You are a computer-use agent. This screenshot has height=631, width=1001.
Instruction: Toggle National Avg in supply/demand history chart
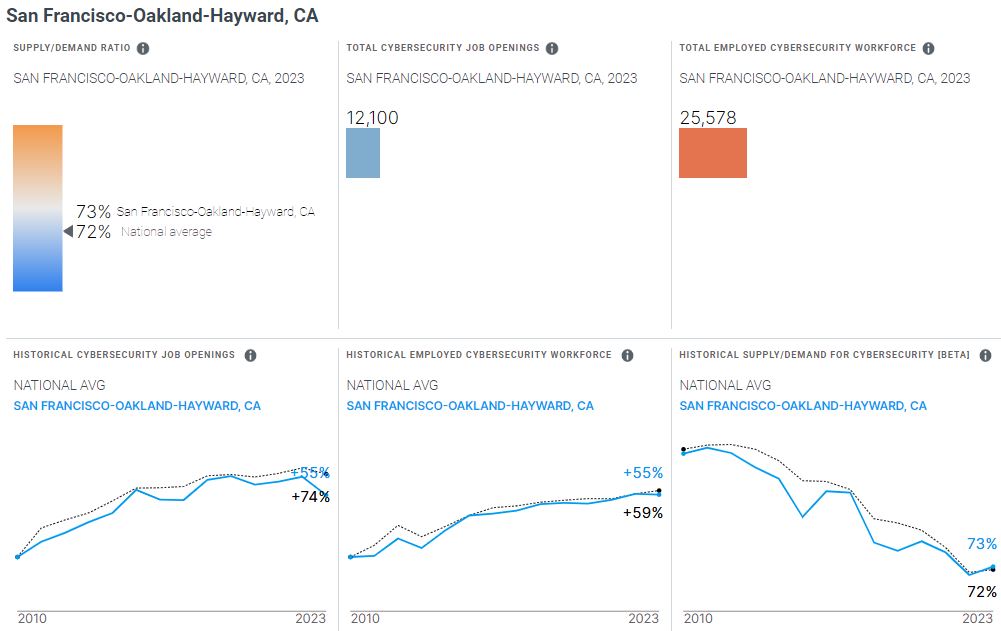(x=725, y=385)
